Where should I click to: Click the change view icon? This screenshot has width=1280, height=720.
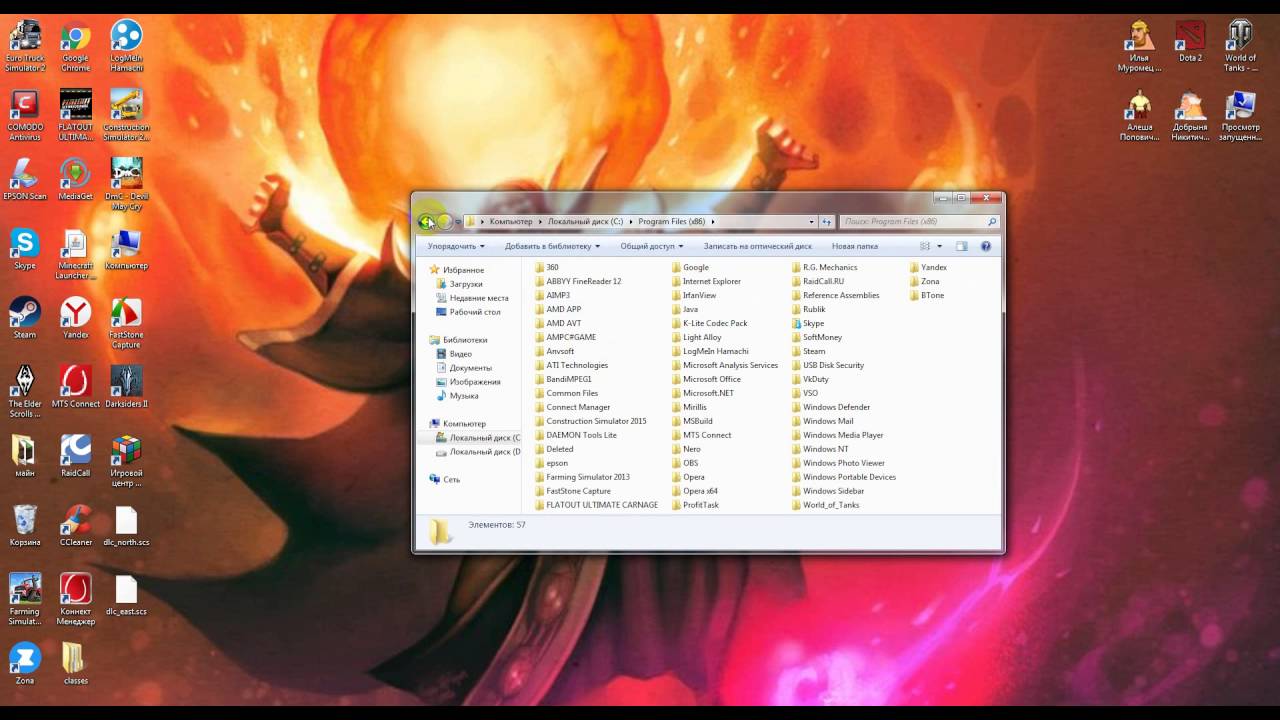coord(925,246)
